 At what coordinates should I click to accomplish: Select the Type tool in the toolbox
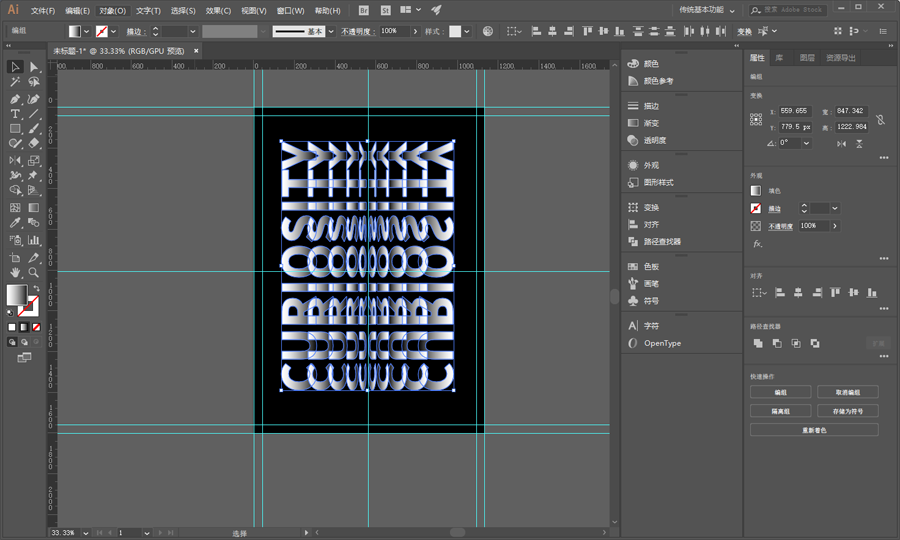click(15, 114)
